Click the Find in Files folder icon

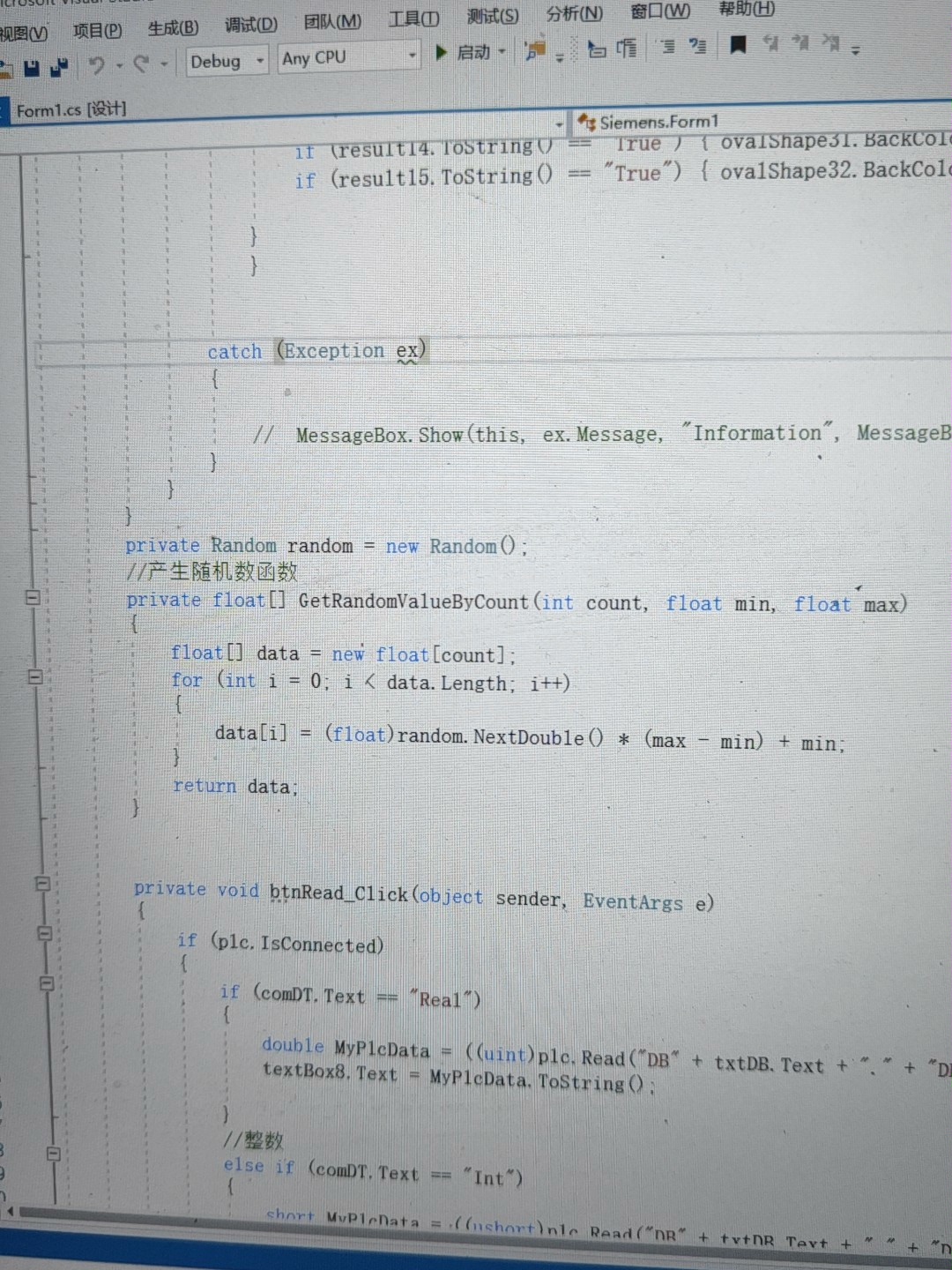click(x=535, y=50)
